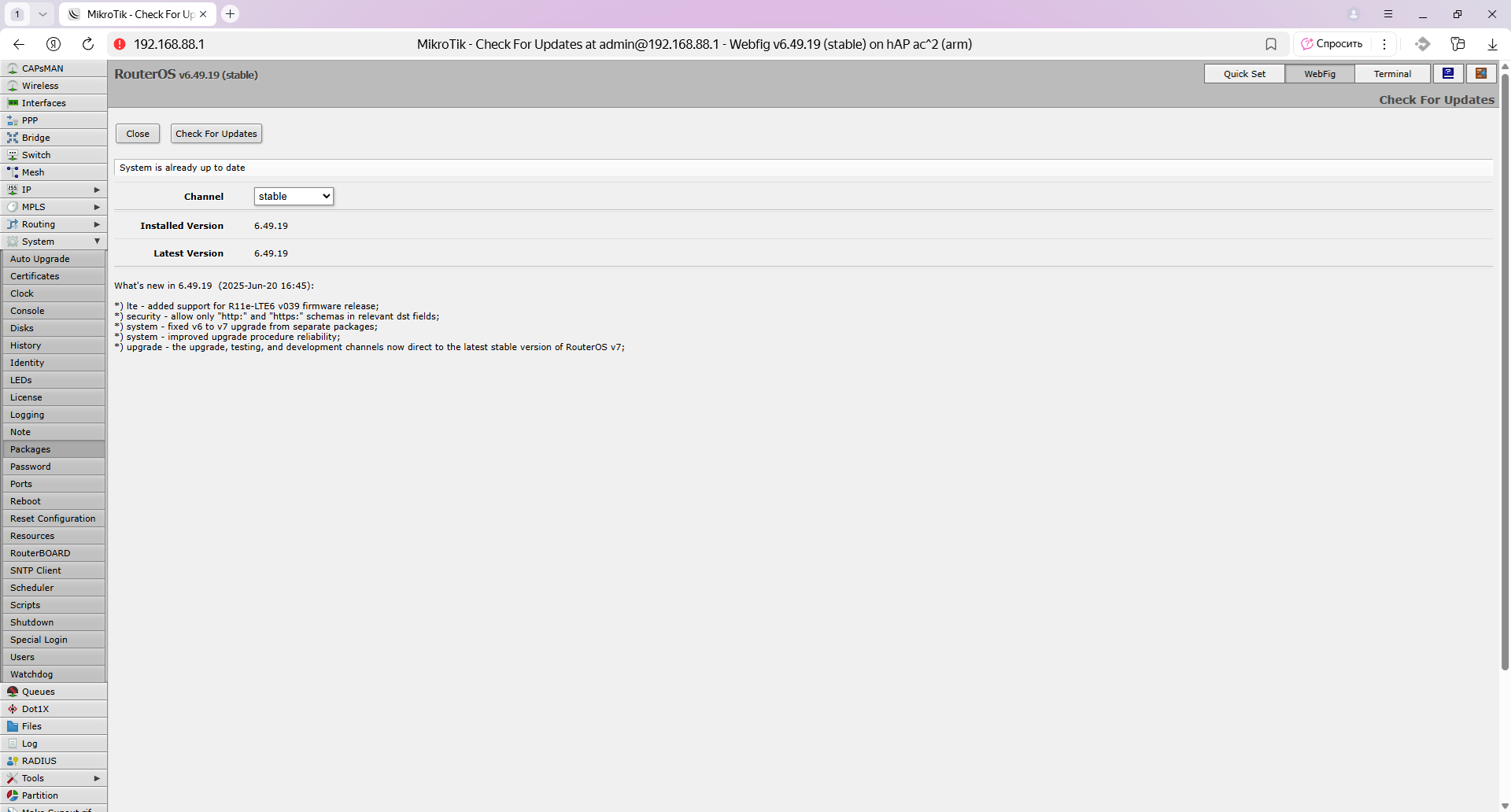Open the tab list chevron dropdown
1511x812 pixels.
[x=42, y=13]
